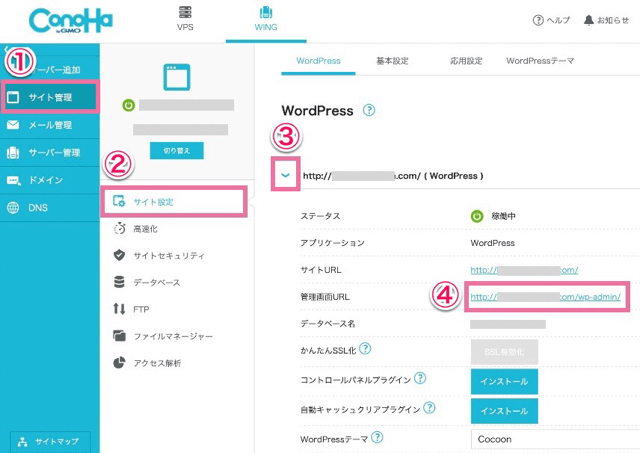Click help icon beside 自動キャッシュクリアプラグイン

(429, 407)
